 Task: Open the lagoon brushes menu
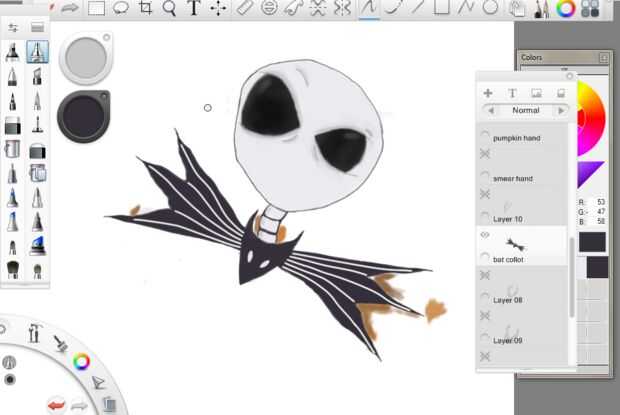(61, 343)
